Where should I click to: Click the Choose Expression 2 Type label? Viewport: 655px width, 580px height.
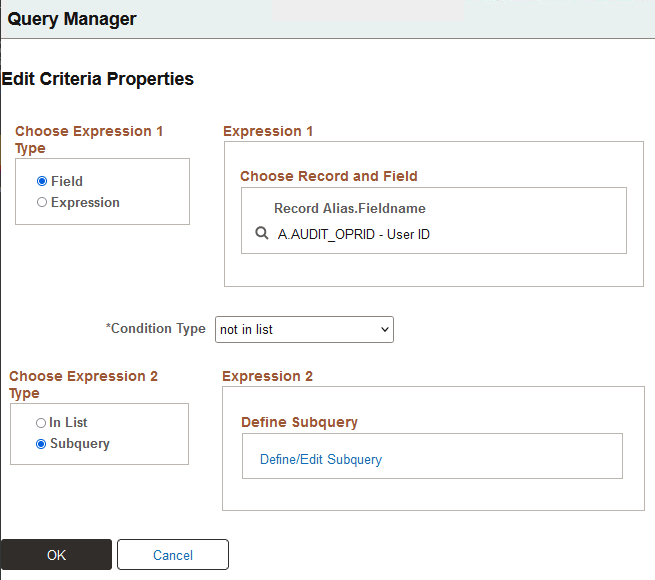coord(84,384)
